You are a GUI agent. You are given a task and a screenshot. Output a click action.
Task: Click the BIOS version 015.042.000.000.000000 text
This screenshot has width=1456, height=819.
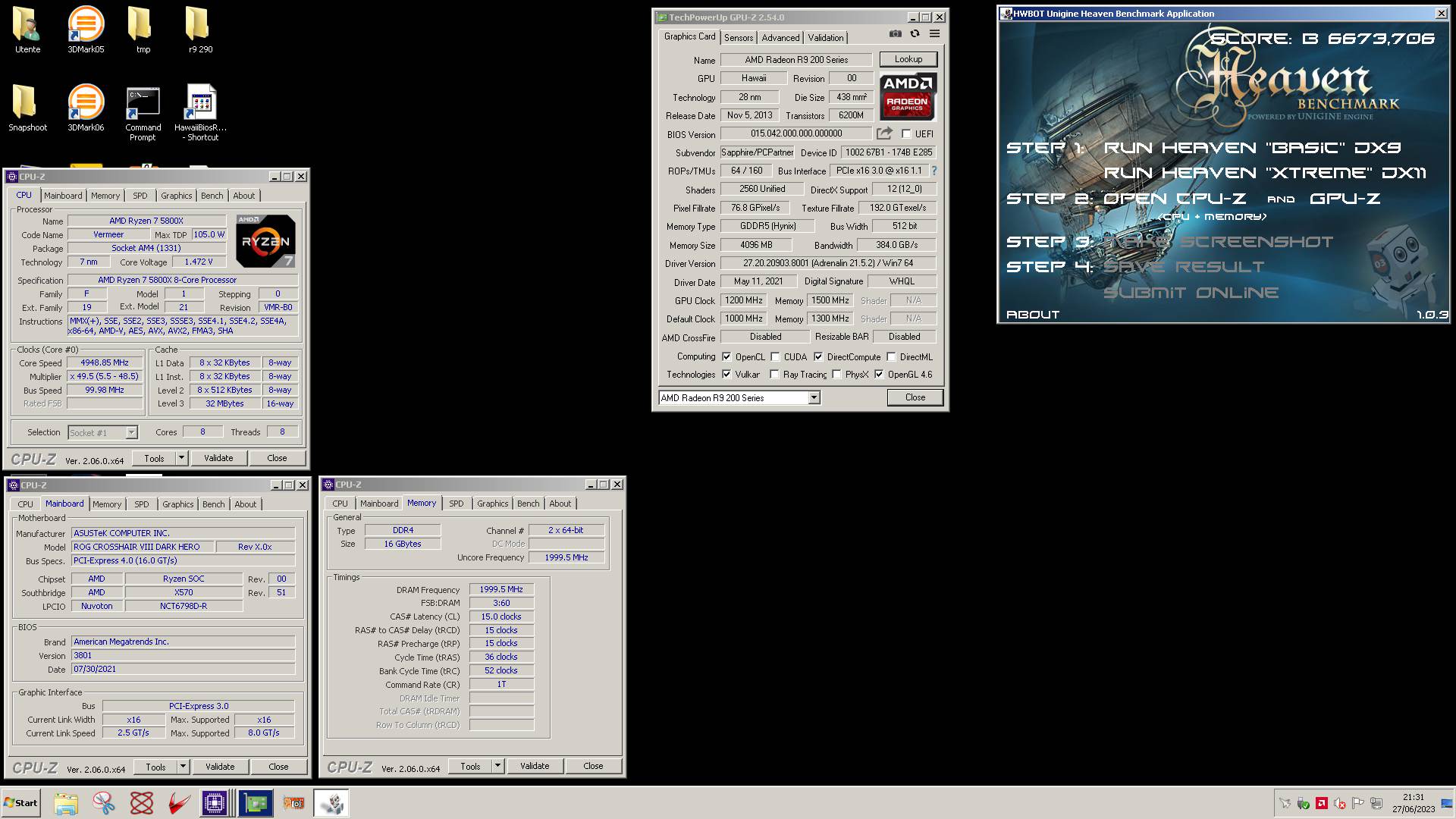(x=796, y=133)
